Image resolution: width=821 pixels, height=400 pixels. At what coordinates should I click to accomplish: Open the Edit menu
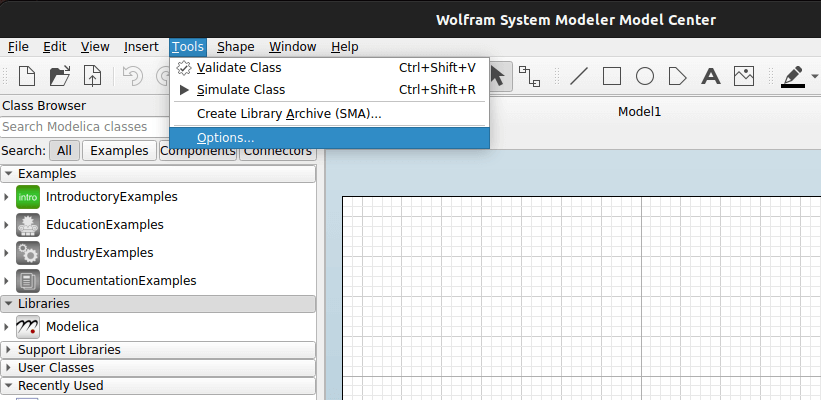(54, 47)
